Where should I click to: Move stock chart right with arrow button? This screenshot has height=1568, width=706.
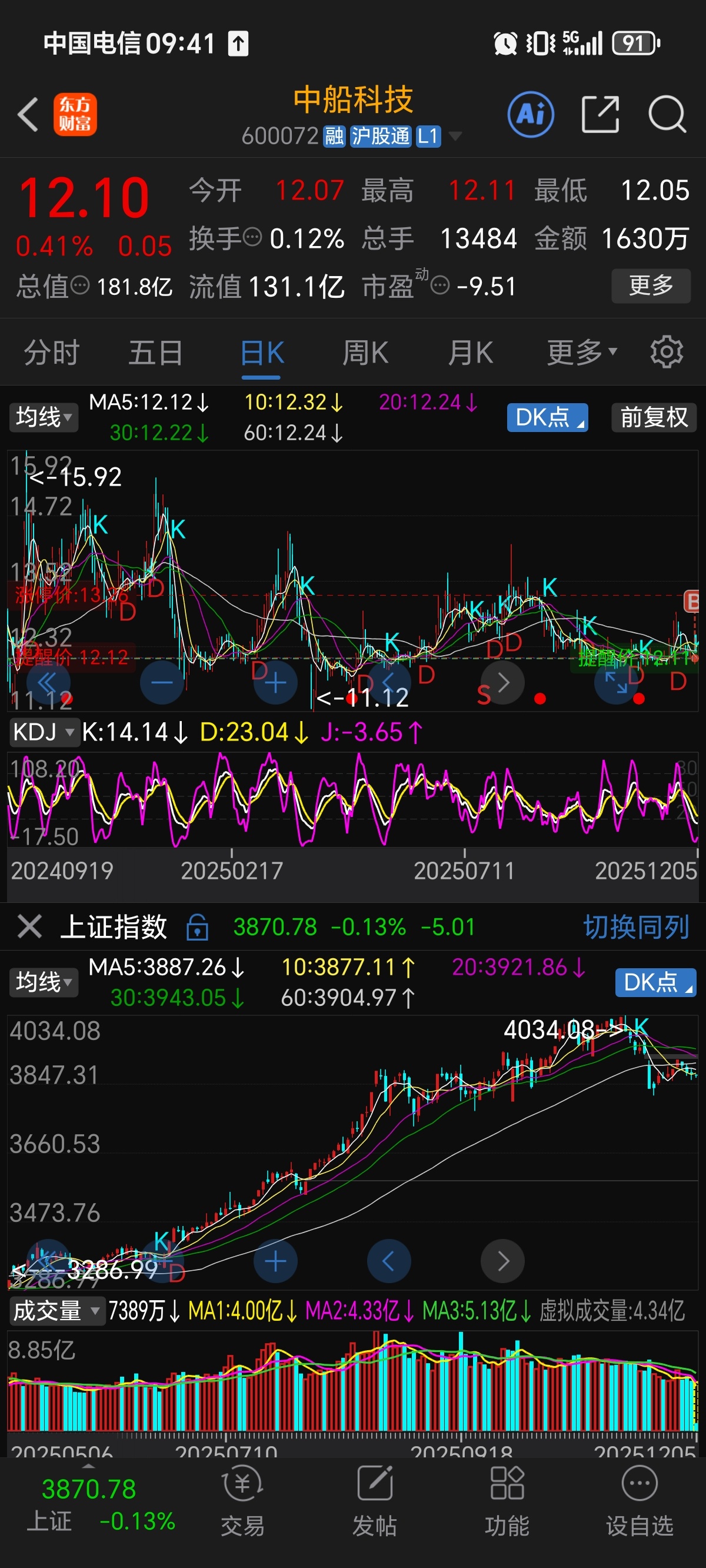coord(502,682)
